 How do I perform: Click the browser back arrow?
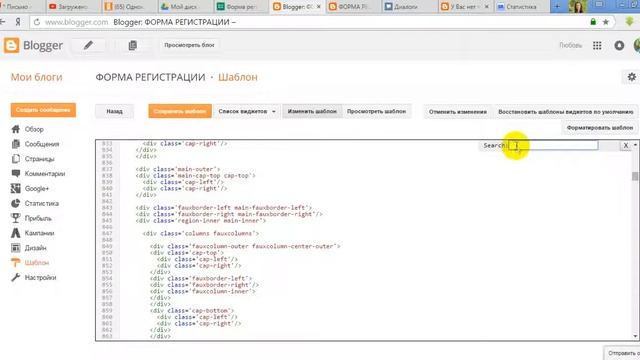click(3, 22)
